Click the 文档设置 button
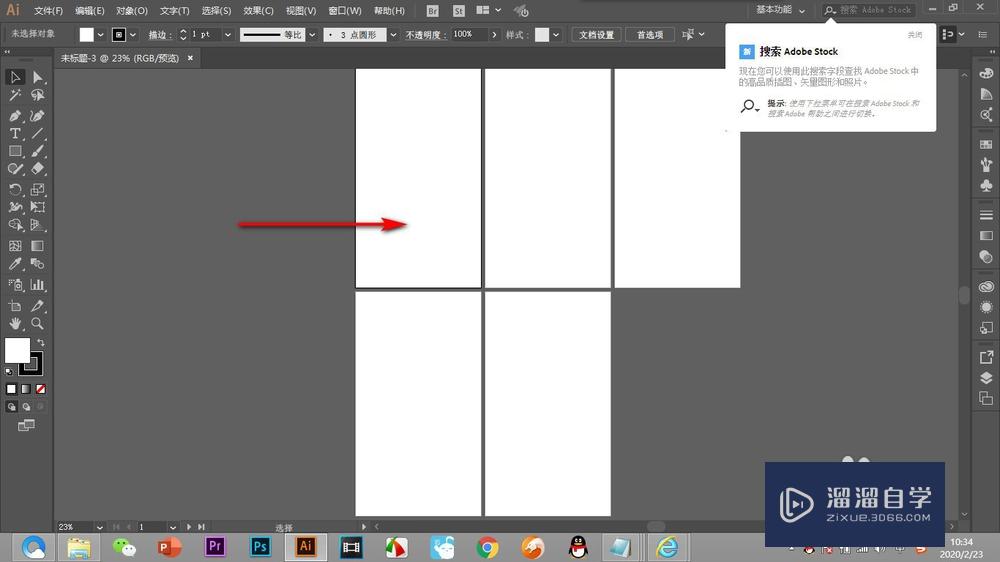Screen dimensions: 1000x562 point(596,35)
